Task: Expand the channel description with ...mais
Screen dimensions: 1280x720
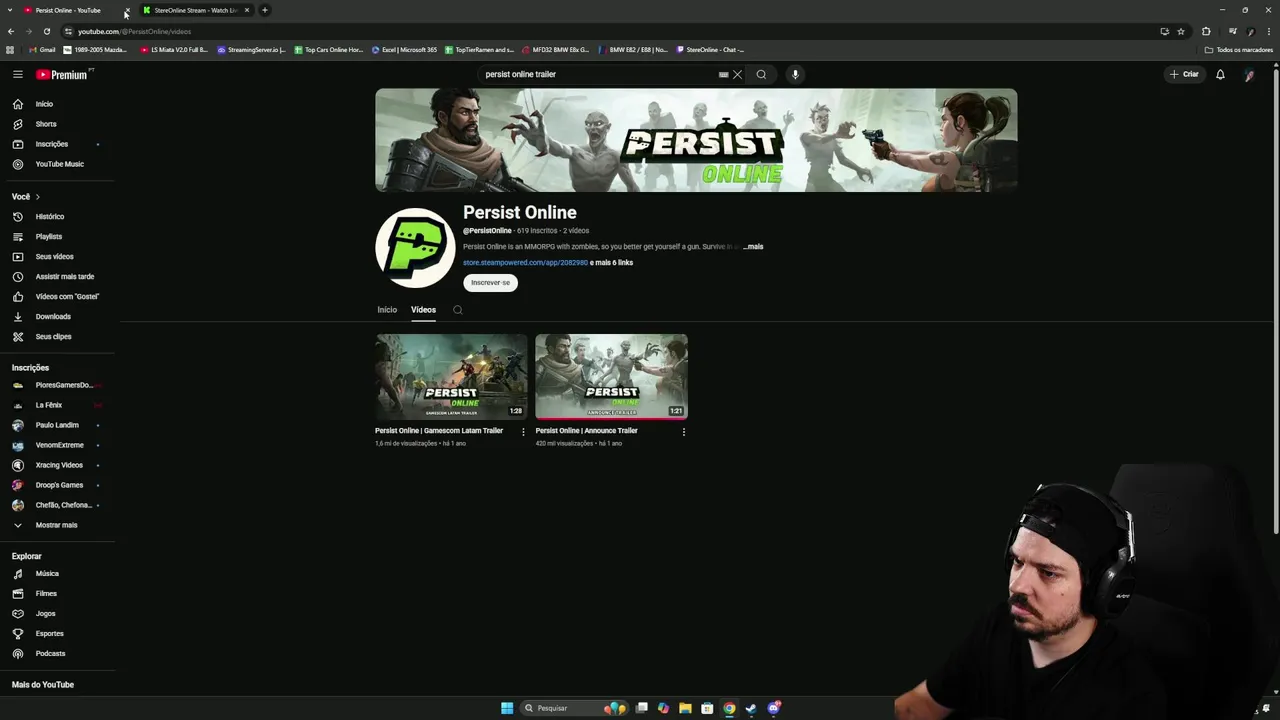Action: (753, 246)
